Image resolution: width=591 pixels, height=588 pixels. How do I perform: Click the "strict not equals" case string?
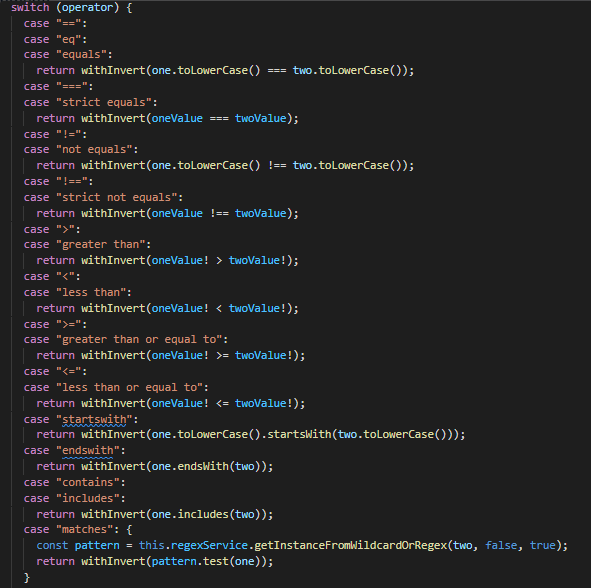click(116, 198)
